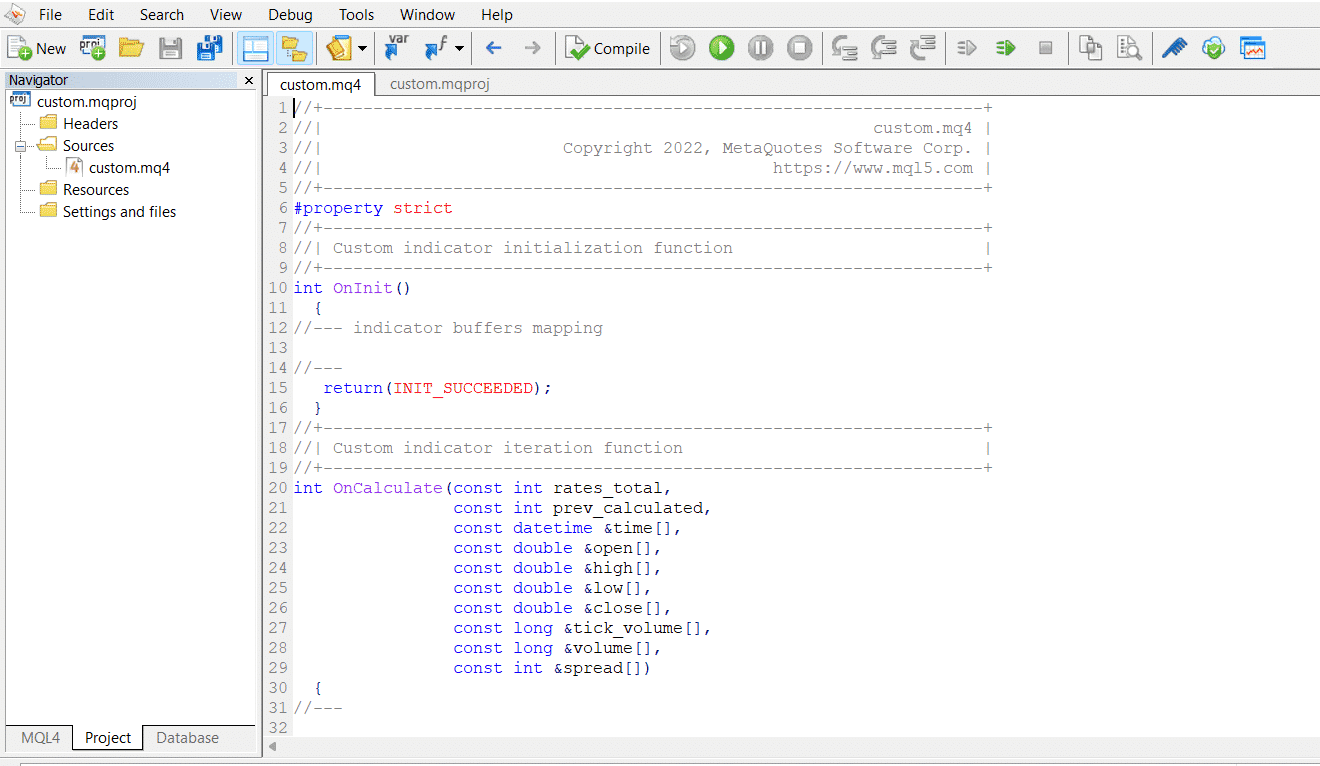Click the OnInit function name in code
The height and width of the screenshot is (766, 1320).
(x=362, y=288)
